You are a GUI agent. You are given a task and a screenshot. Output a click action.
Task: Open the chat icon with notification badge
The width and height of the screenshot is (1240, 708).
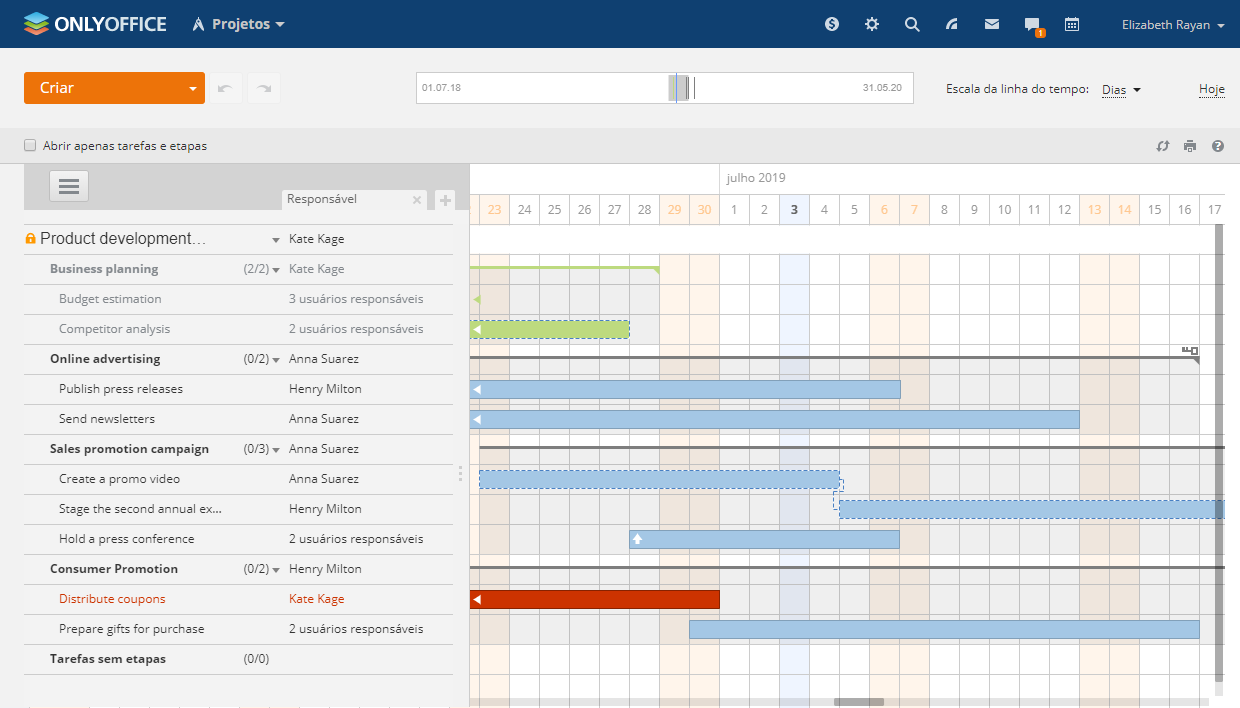(1032, 25)
